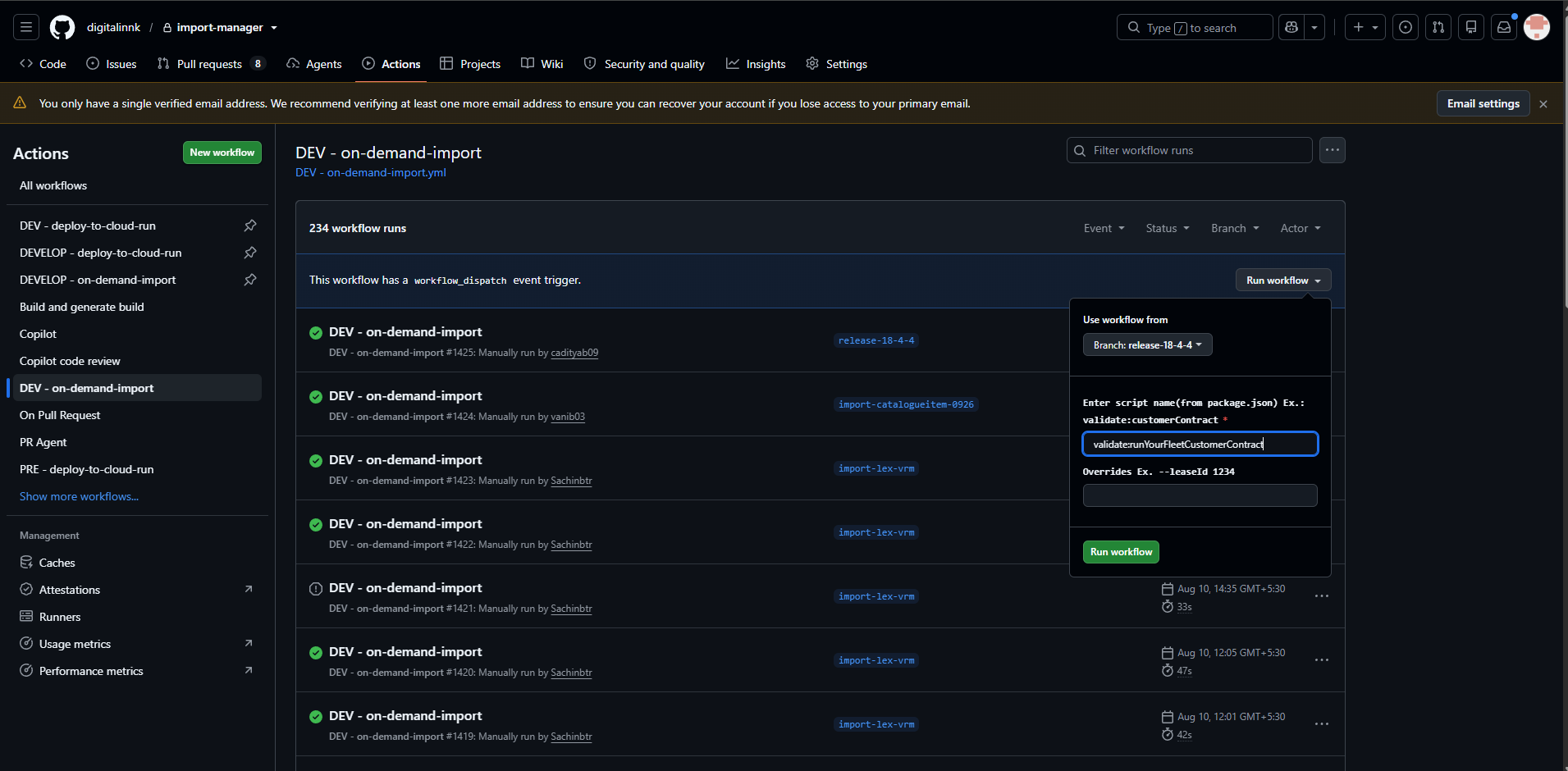Open the Copilot chat icon
1568x771 pixels.
[x=1291, y=27]
